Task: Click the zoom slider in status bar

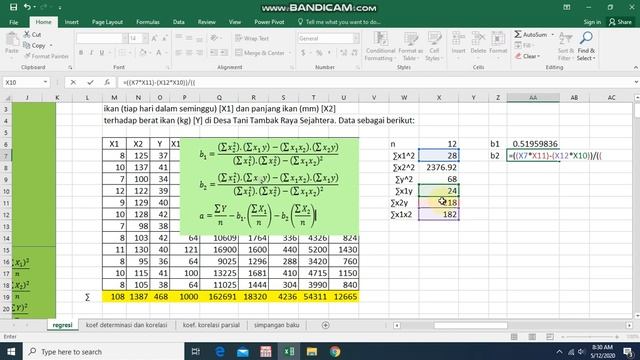Action: (x=590, y=337)
